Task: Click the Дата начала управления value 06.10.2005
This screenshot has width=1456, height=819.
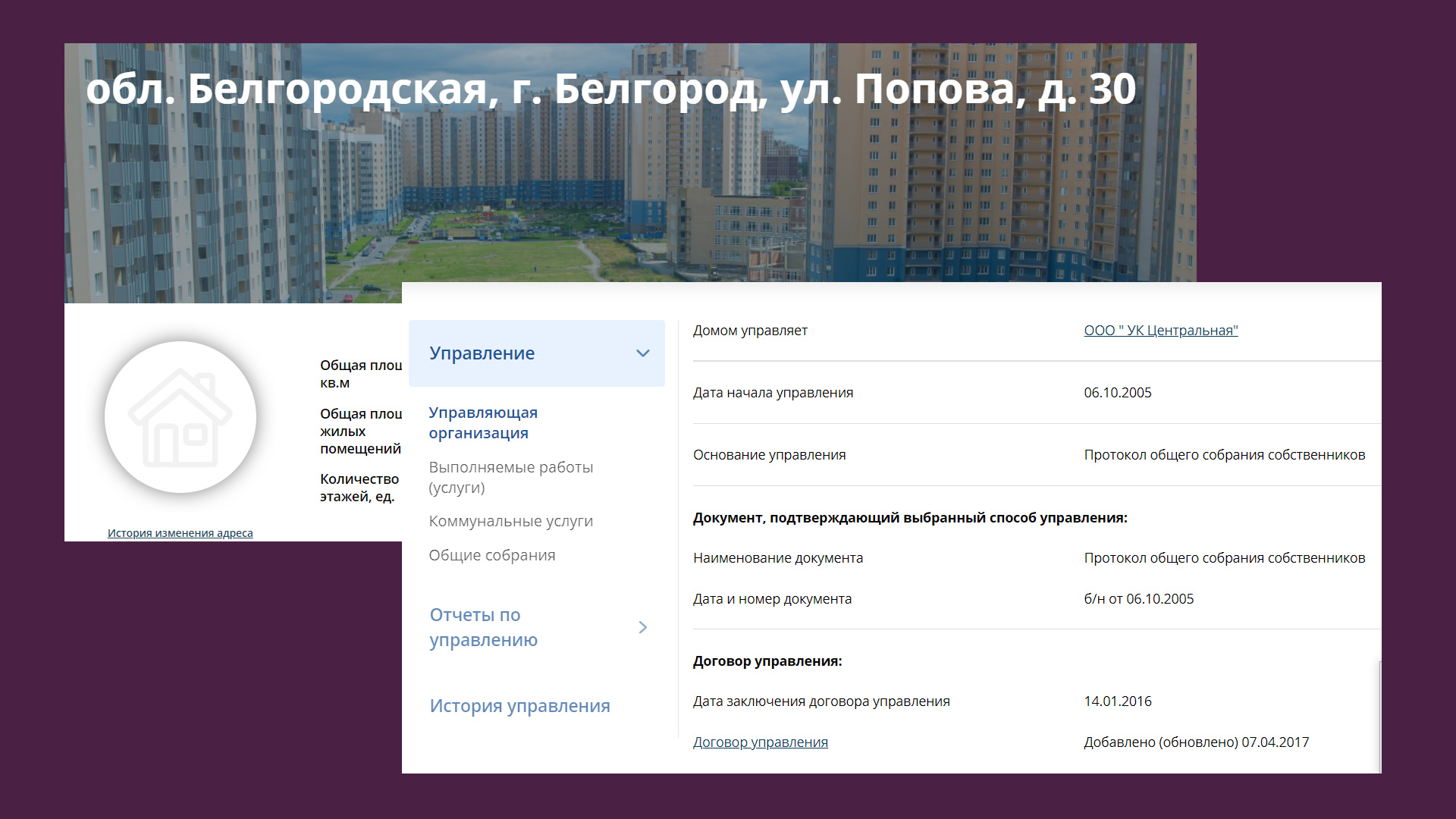Action: 1117,393
